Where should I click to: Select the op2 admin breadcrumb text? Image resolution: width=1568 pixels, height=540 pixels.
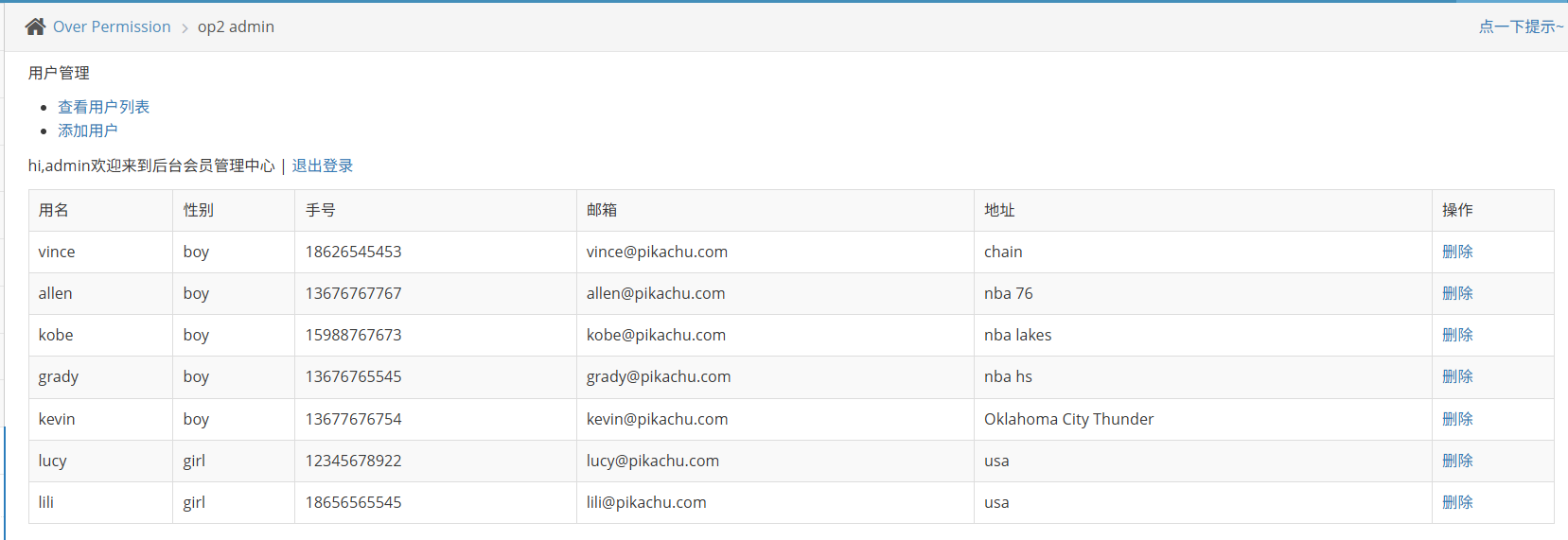pos(236,26)
